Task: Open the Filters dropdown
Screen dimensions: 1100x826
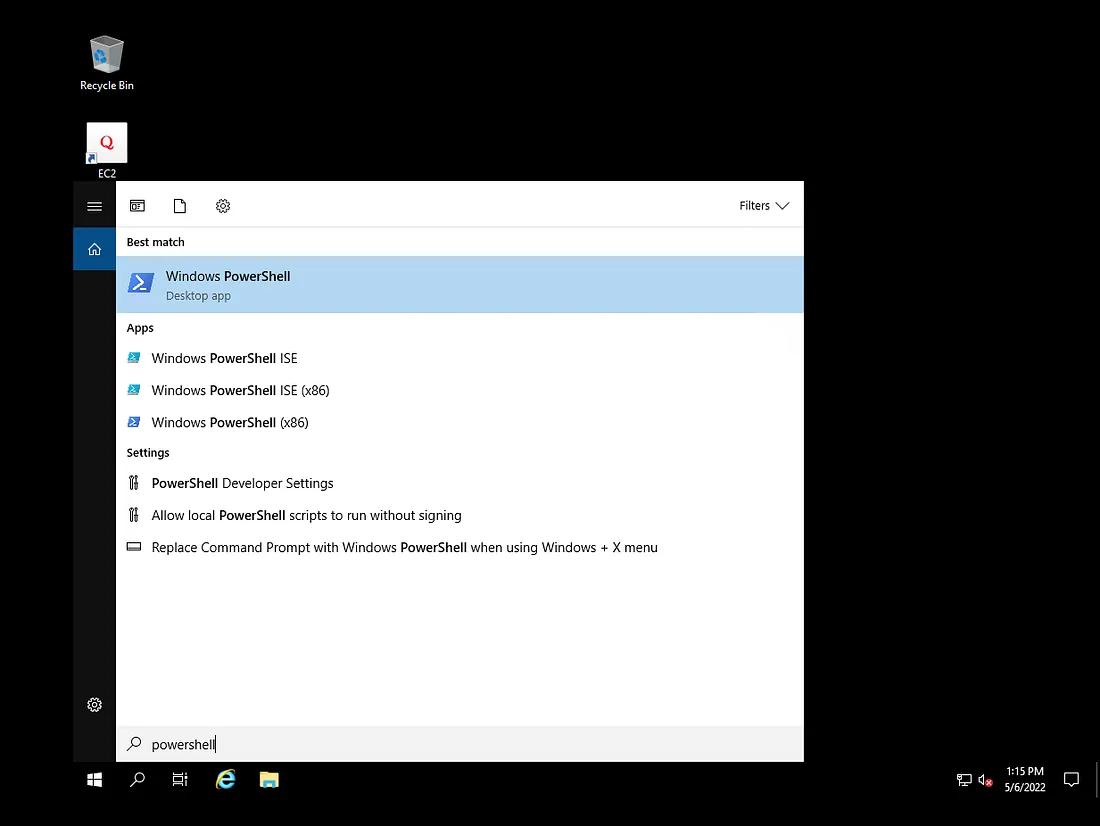Action: [x=764, y=206]
